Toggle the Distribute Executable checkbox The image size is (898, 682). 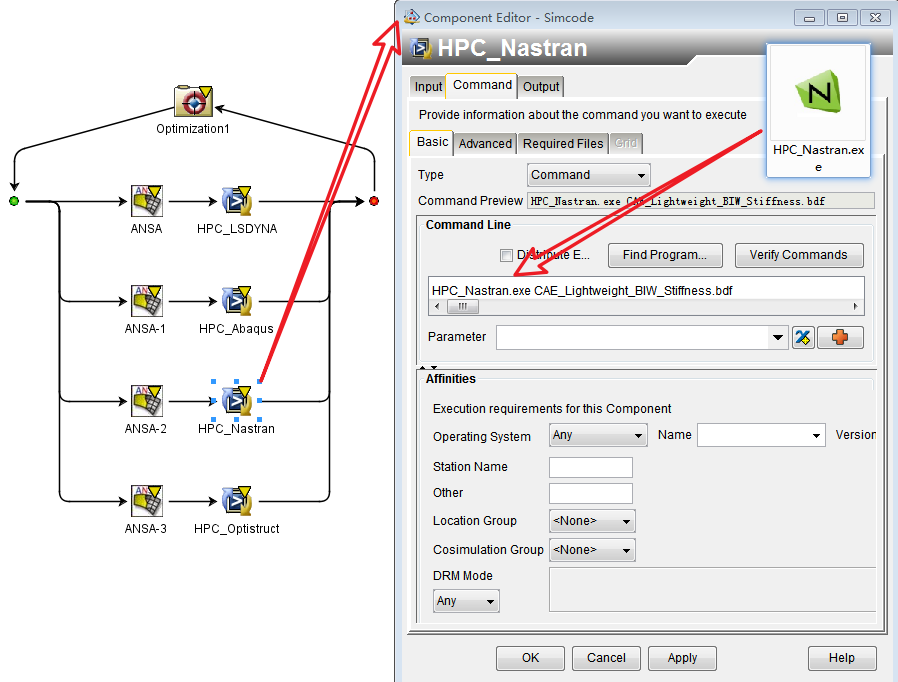[506, 255]
